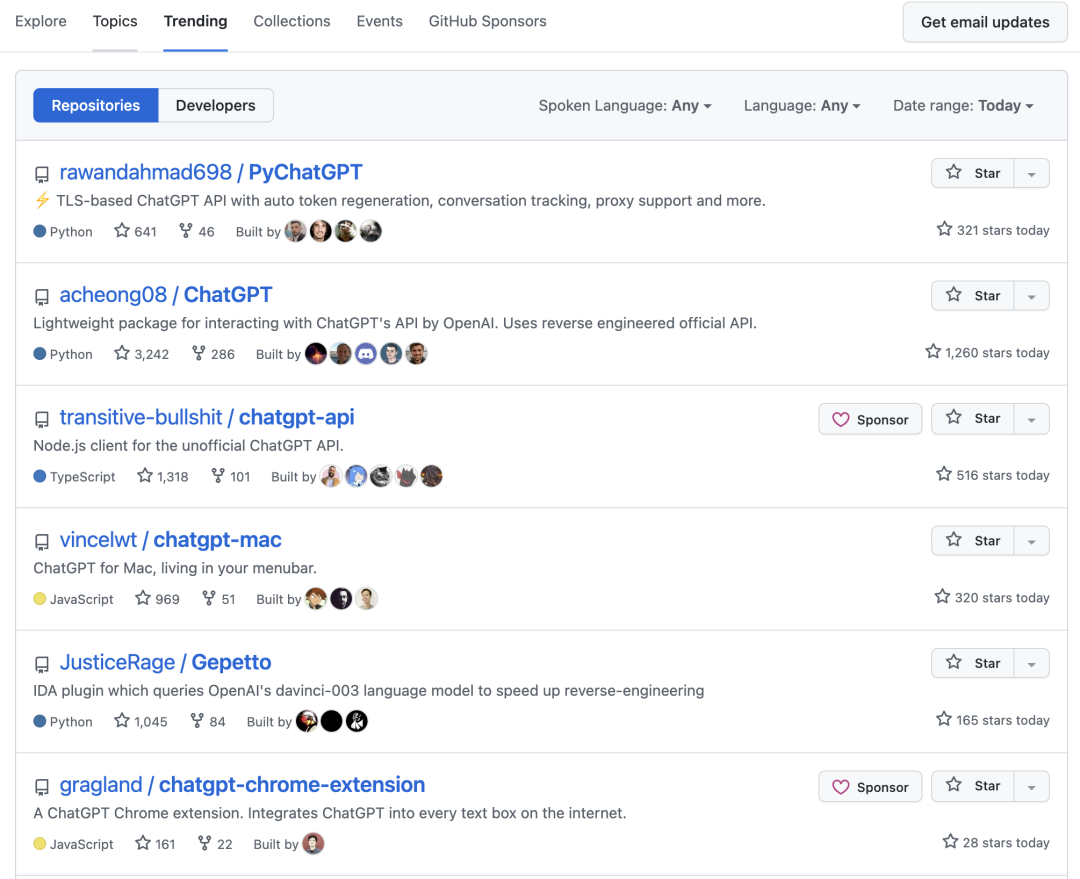1080x879 pixels.
Task: Open stargazers count 1,318 for chatgpt-api
Action: click(163, 476)
